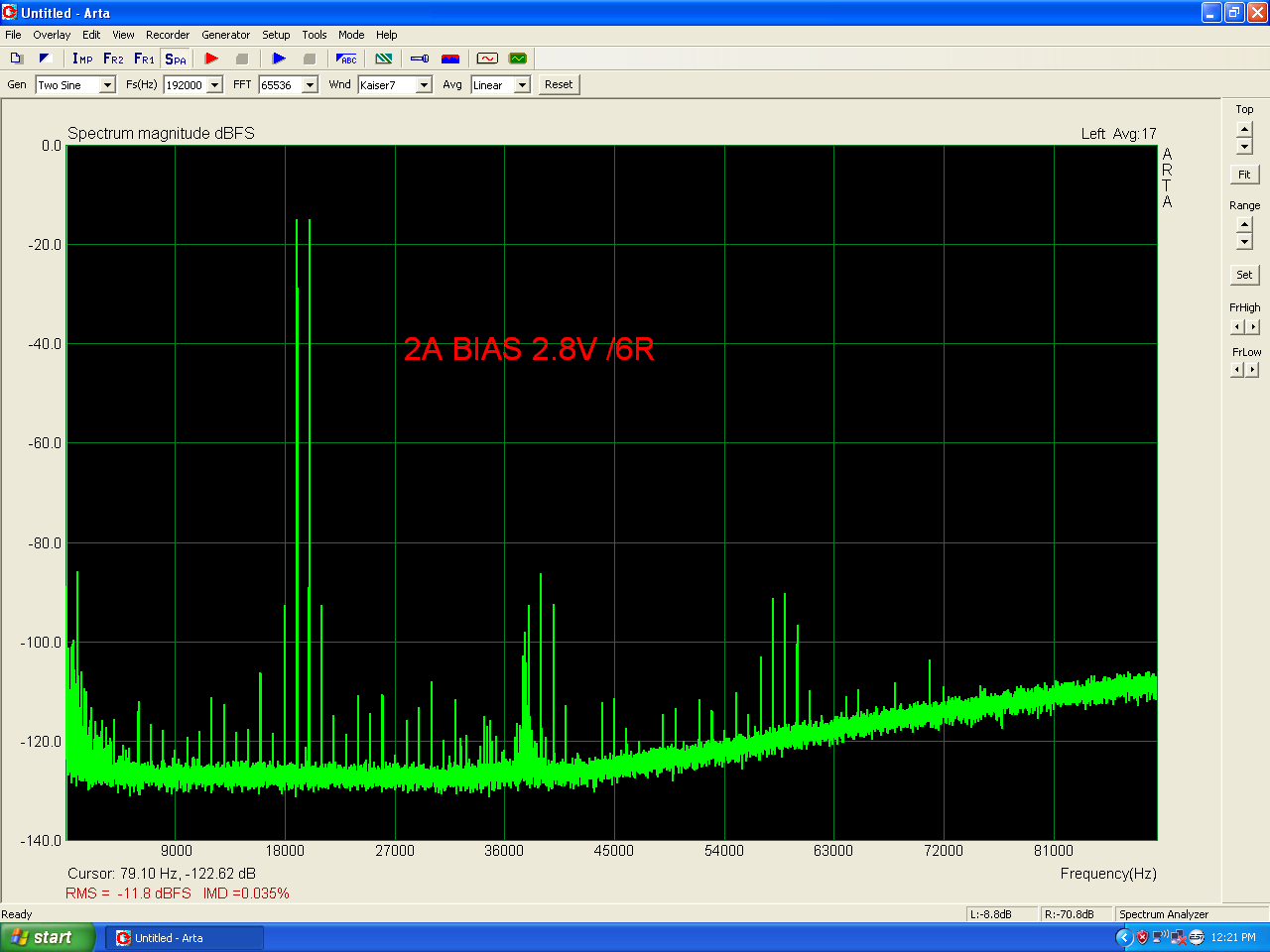Click the FrLow right arrow

(x=1253, y=370)
